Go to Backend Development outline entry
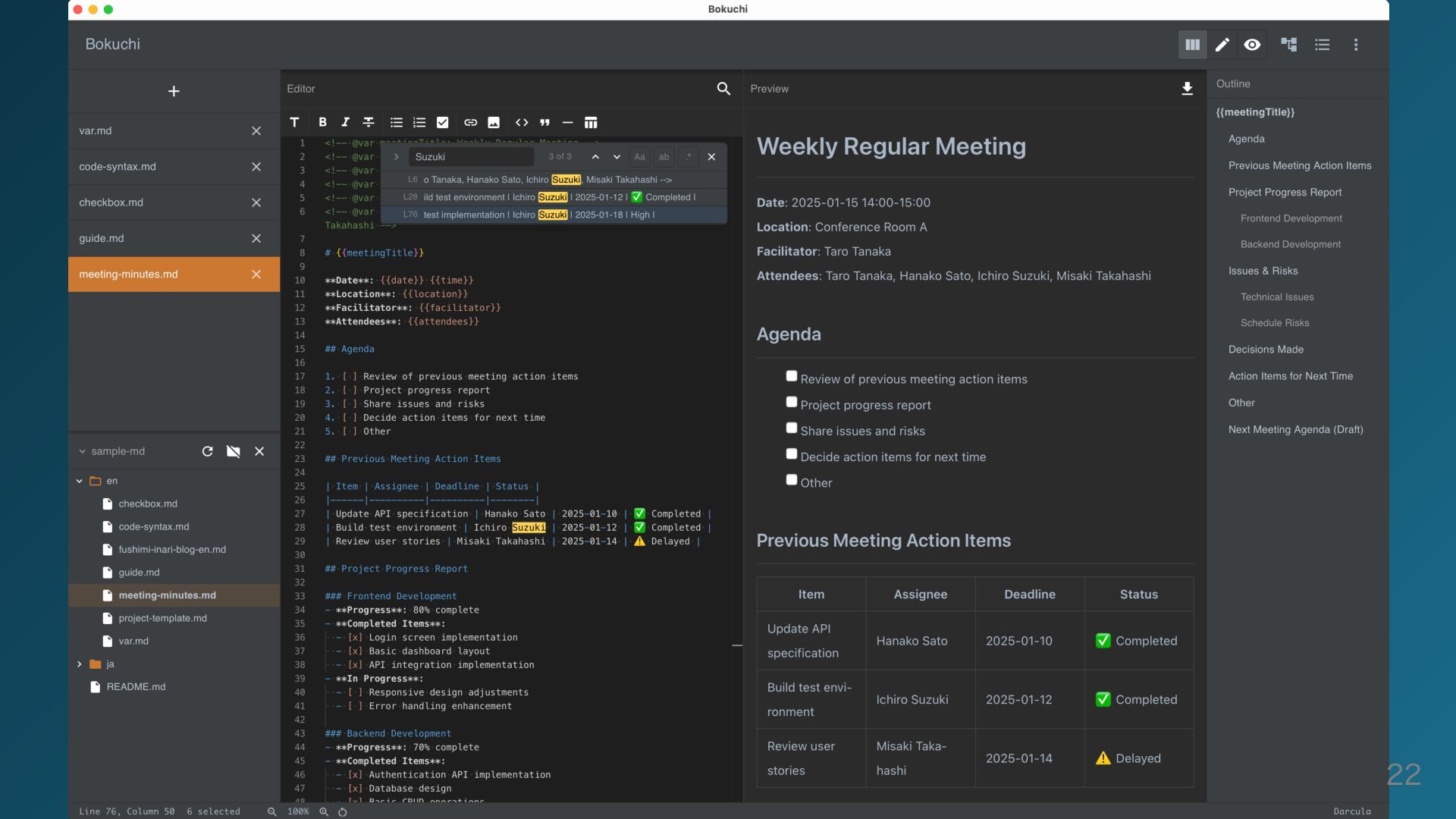This screenshot has height=819, width=1456. click(1290, 244)
